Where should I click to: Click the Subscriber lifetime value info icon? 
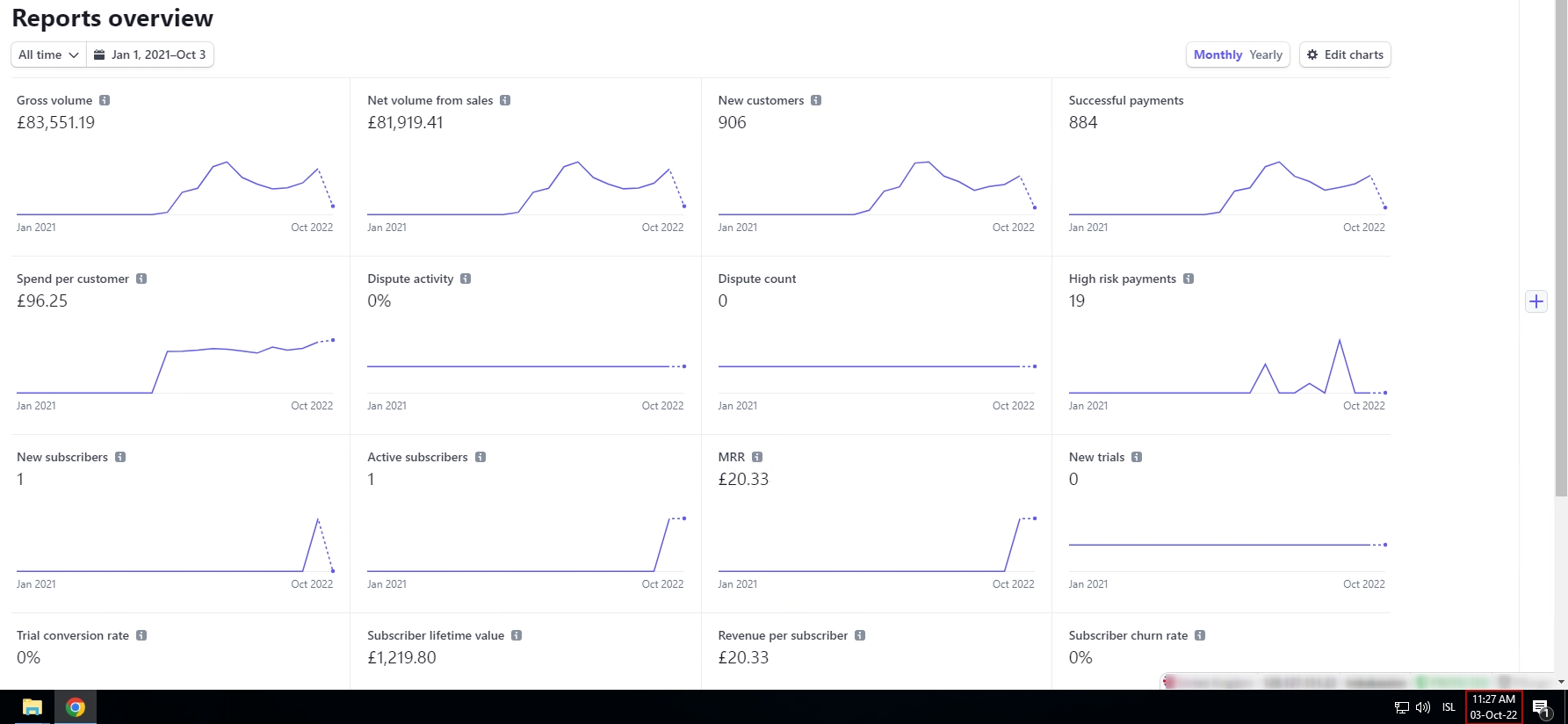coord(517,635)
